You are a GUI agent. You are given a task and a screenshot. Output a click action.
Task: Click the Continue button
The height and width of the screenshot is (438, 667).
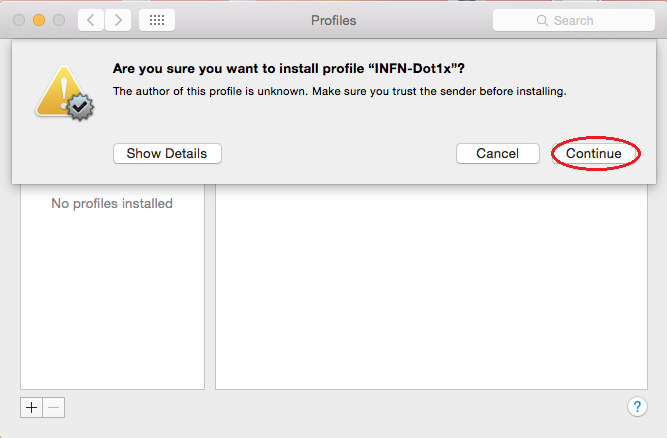click(594, 154)
